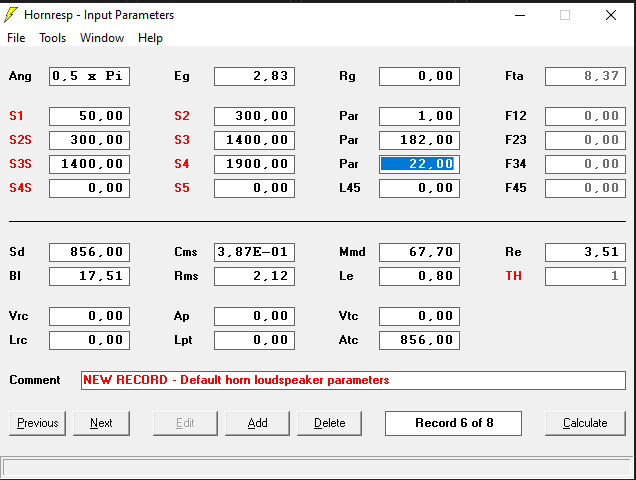Click the Ang label
This screenshot has width=636, height=480.
[x=20, y=76]
